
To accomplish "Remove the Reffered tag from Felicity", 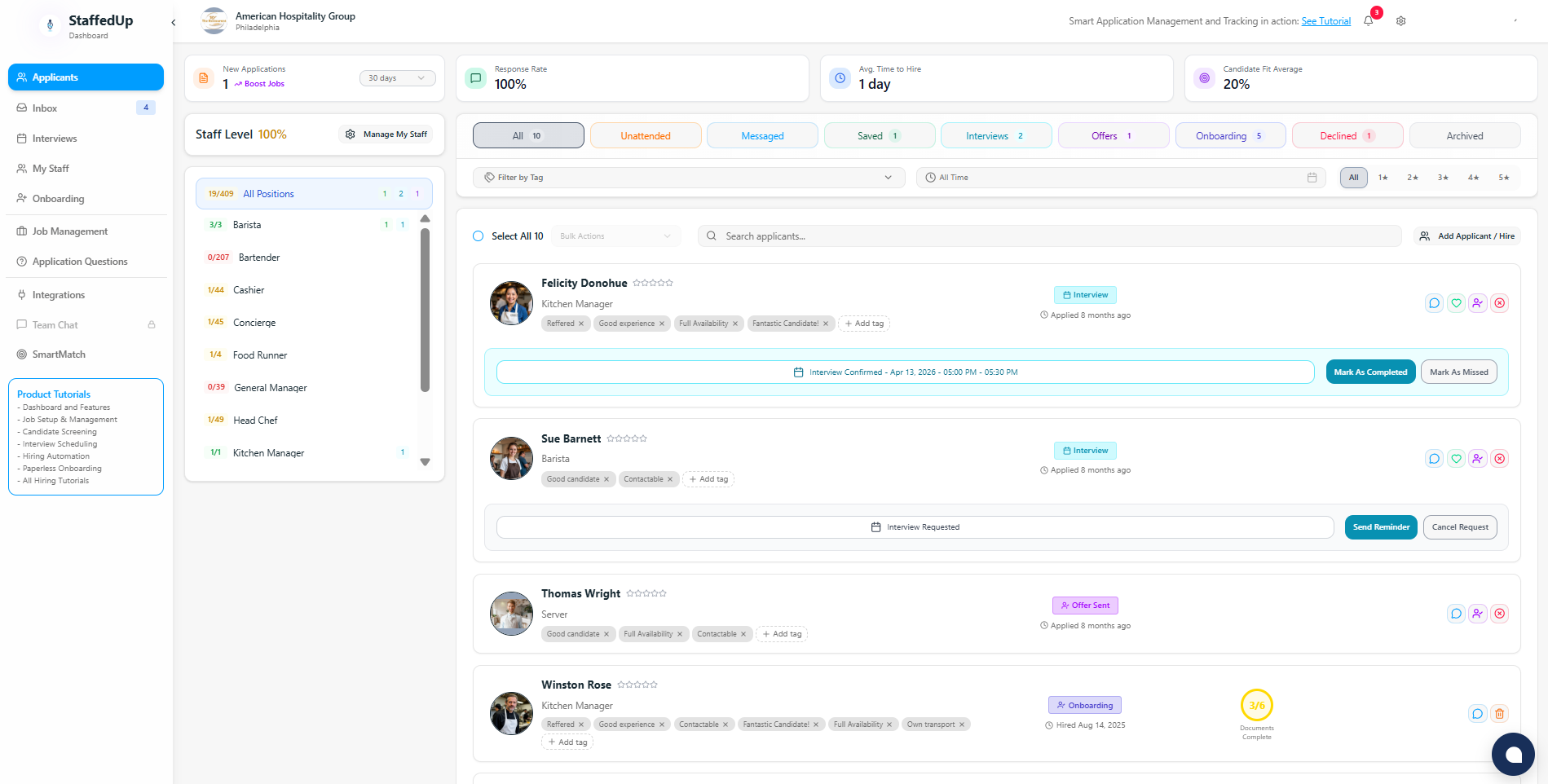I will tap(581, 324).
